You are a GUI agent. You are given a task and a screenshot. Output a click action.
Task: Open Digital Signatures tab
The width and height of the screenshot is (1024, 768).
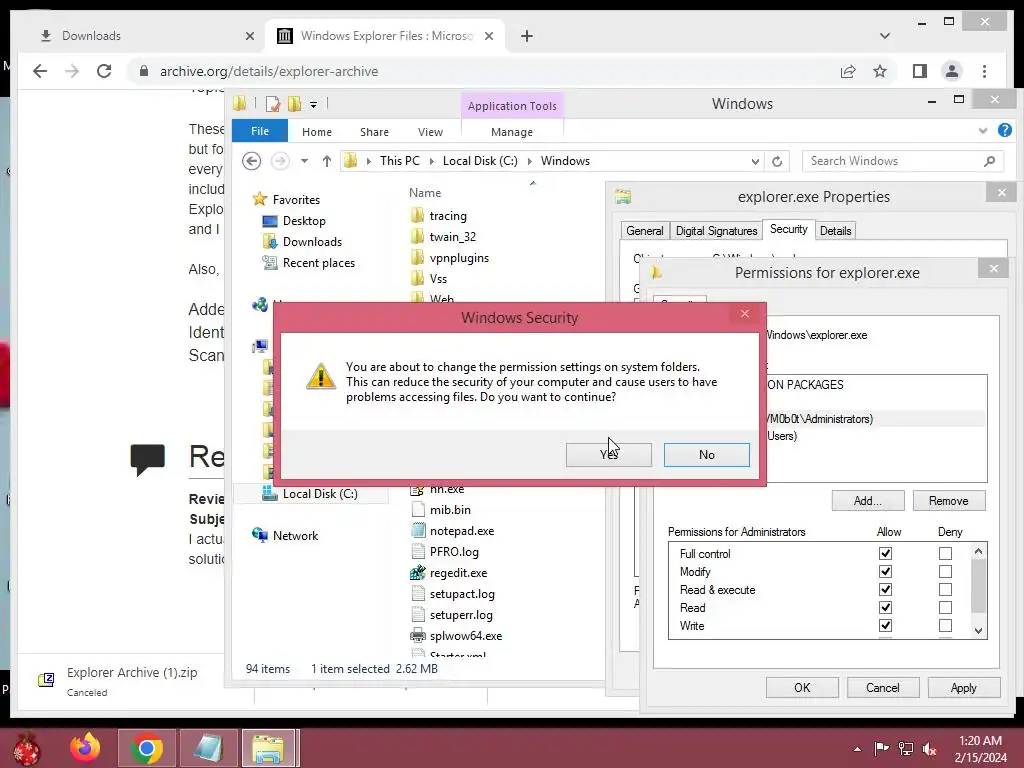716,231
